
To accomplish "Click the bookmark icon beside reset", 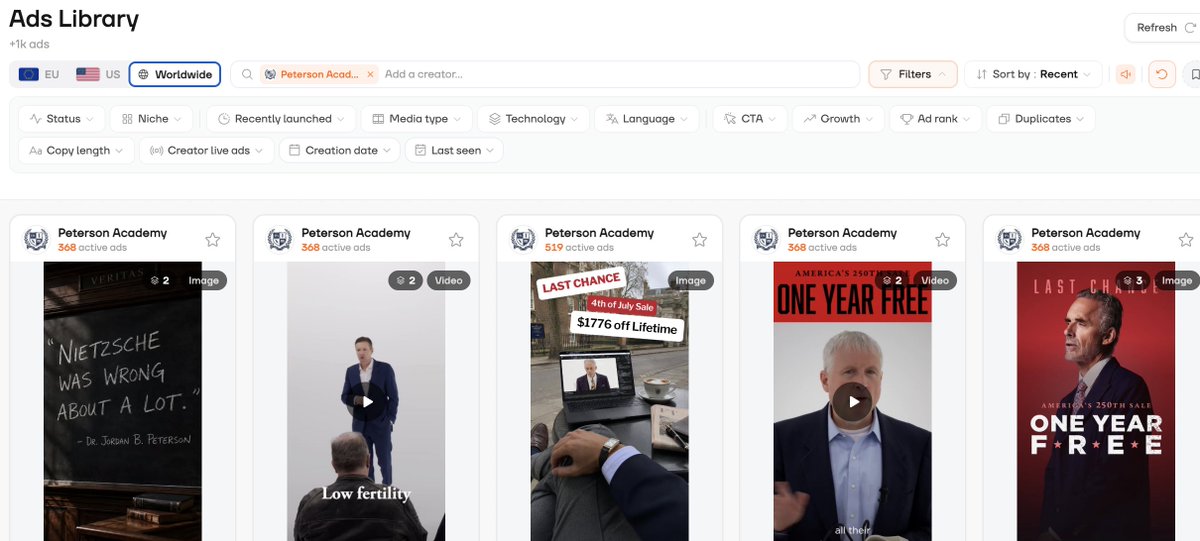I will point(1193,74).
